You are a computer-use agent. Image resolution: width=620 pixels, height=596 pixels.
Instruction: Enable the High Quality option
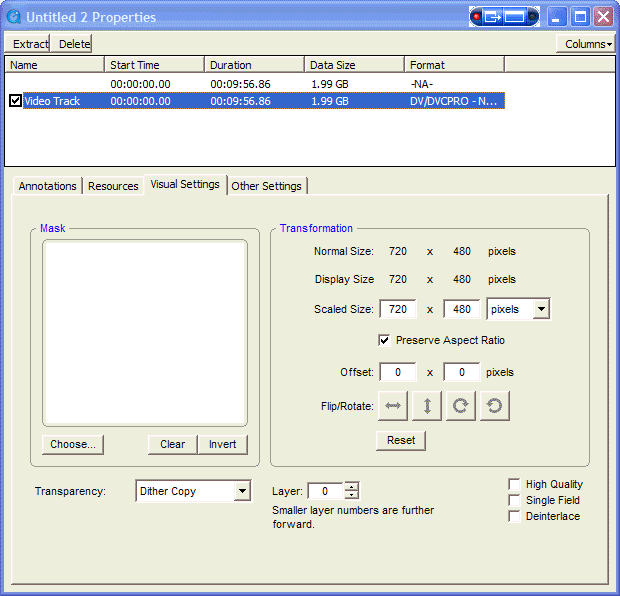[x=515, y=484]
